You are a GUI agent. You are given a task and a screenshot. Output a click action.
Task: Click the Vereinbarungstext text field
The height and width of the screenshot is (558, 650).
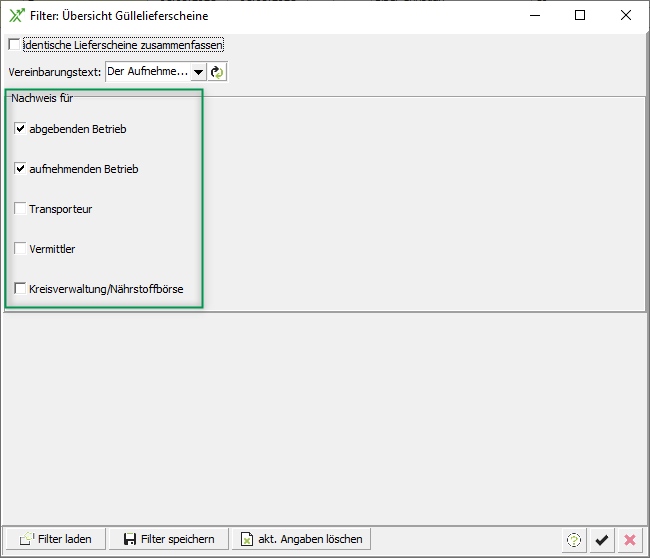pos(147,72)
